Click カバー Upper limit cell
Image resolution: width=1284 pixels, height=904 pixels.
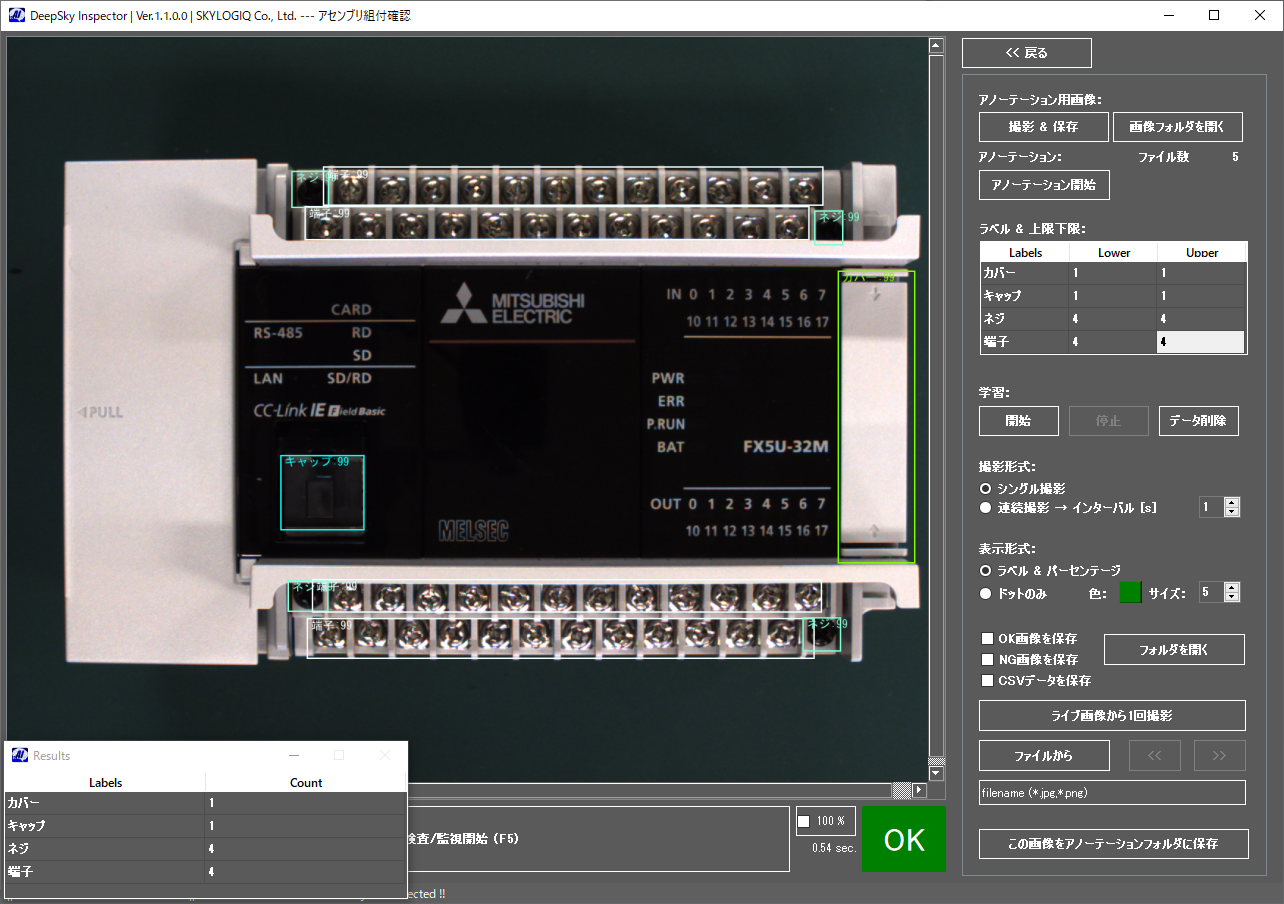(1201, 273)
